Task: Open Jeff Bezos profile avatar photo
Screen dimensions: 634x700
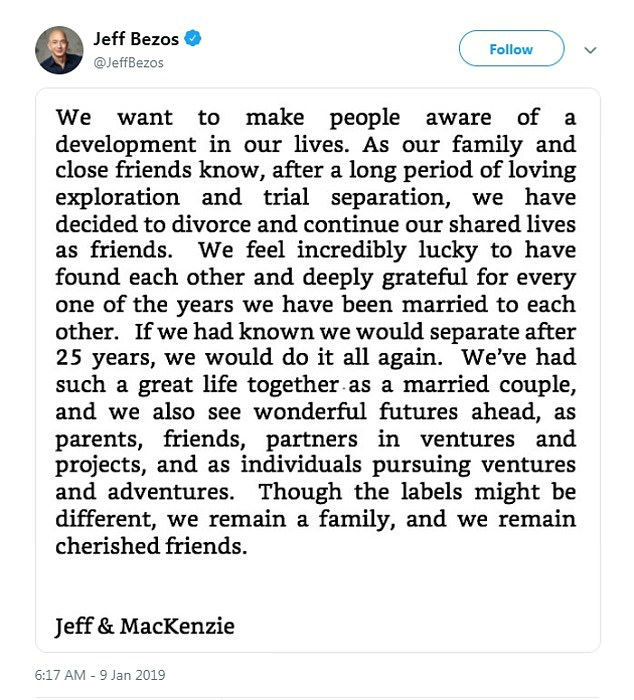Action: 59,50
